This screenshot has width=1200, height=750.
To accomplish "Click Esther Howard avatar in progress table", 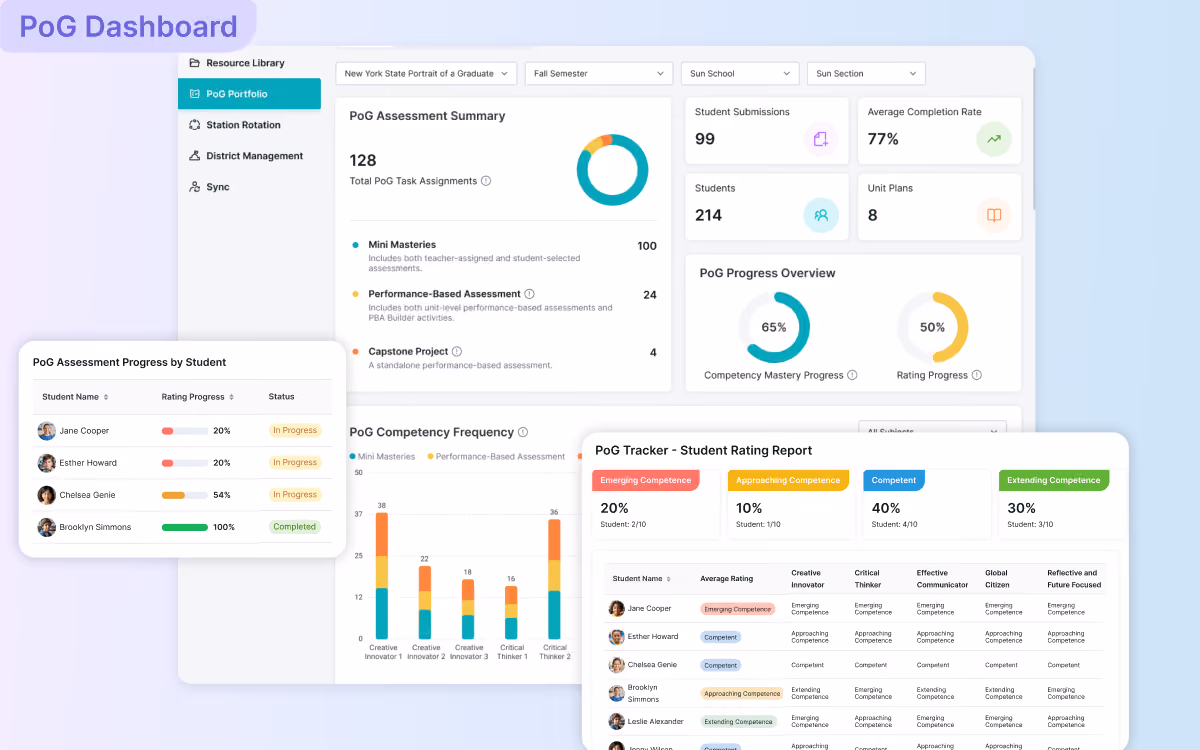I will click(x=47, y=463).
